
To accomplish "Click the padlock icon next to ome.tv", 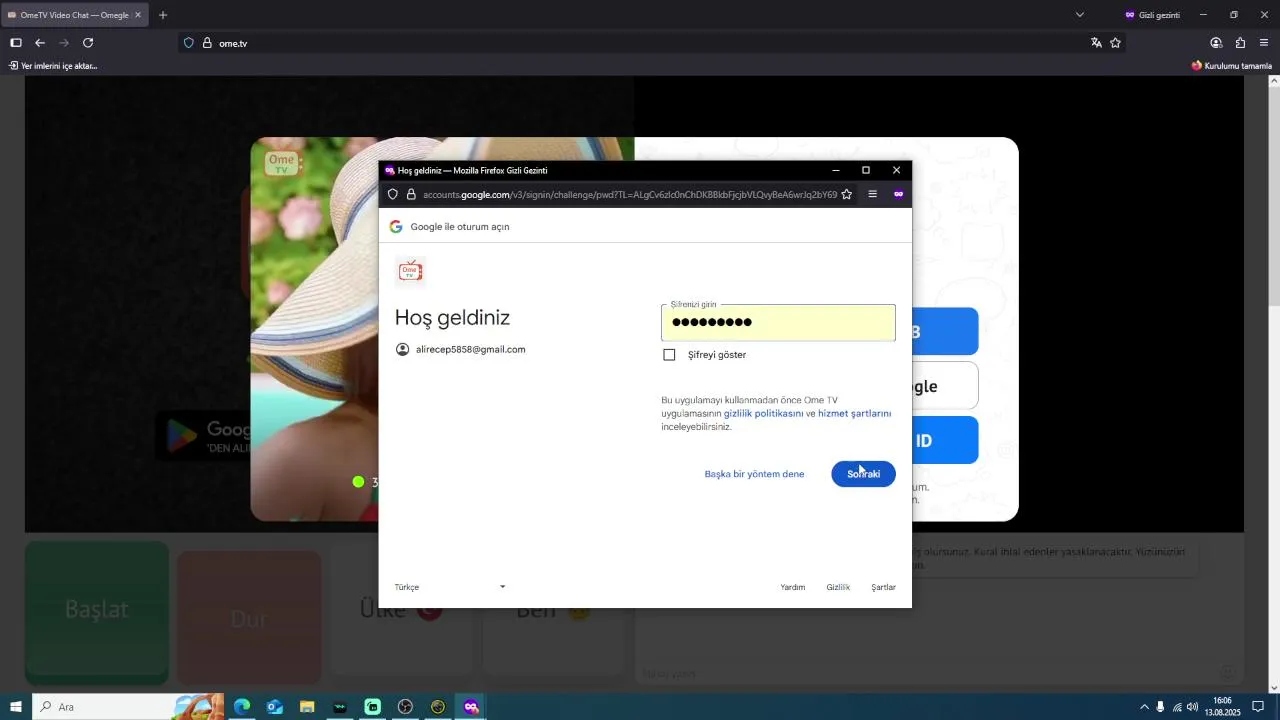I will 208,43.
